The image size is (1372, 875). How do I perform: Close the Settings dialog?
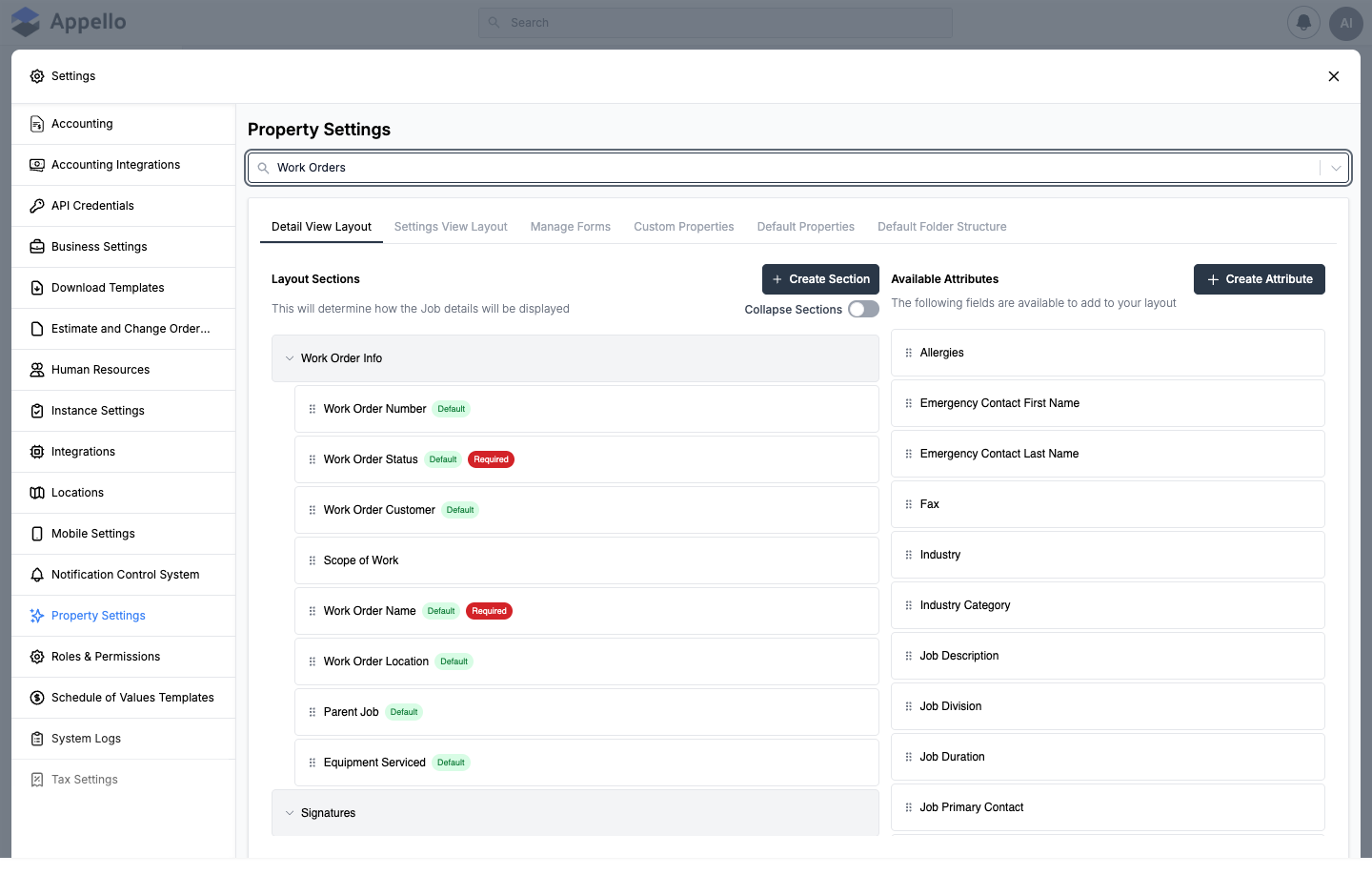pos(1334,76)
